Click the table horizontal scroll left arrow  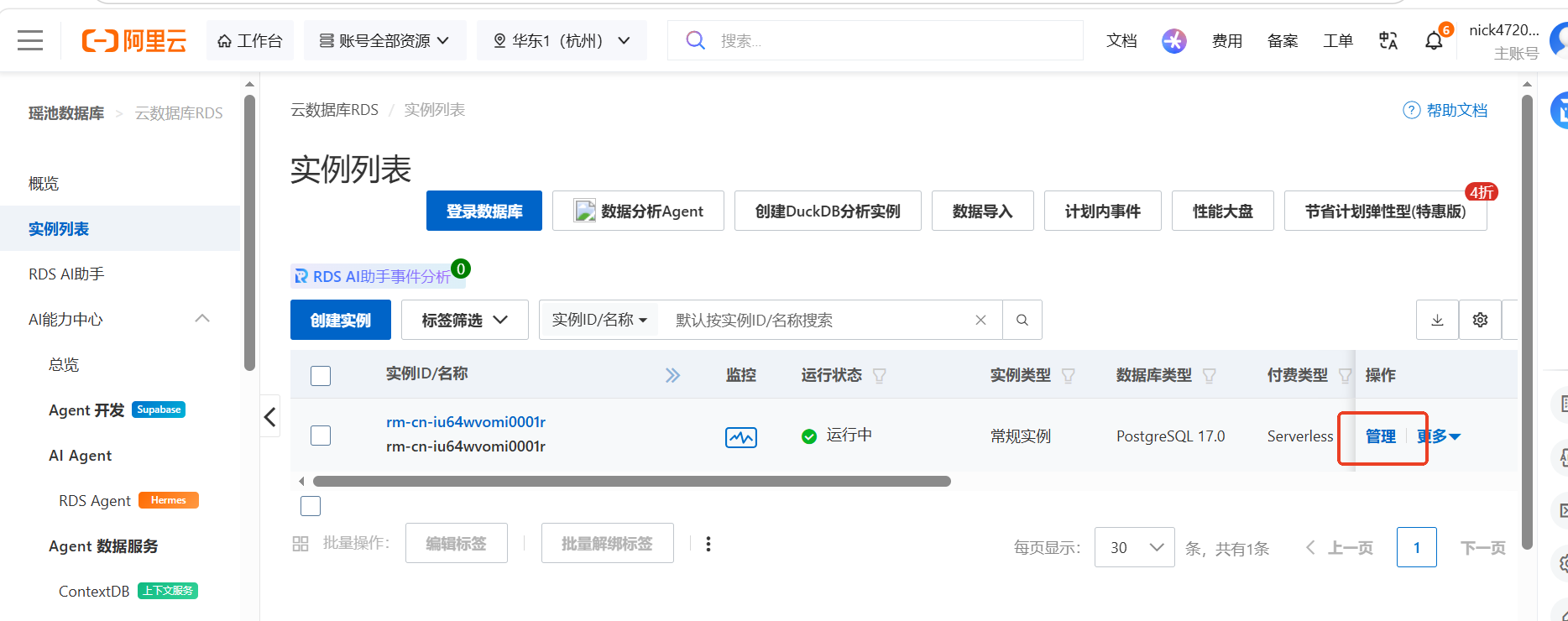click(x=301, y=482)
